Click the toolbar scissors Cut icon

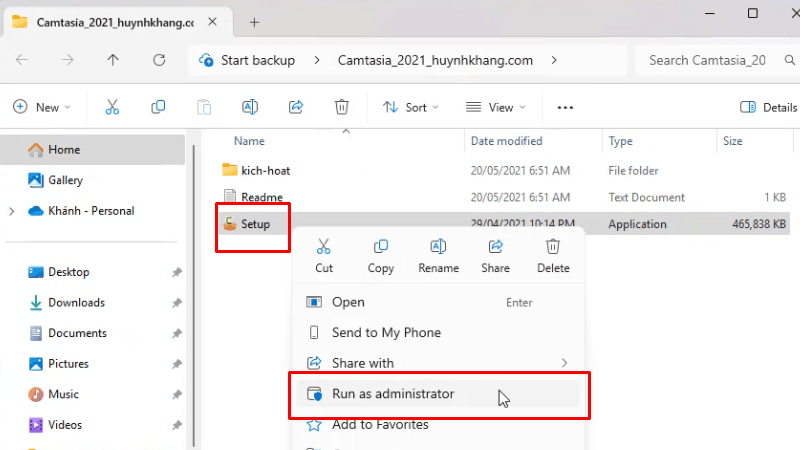point(112,107)
